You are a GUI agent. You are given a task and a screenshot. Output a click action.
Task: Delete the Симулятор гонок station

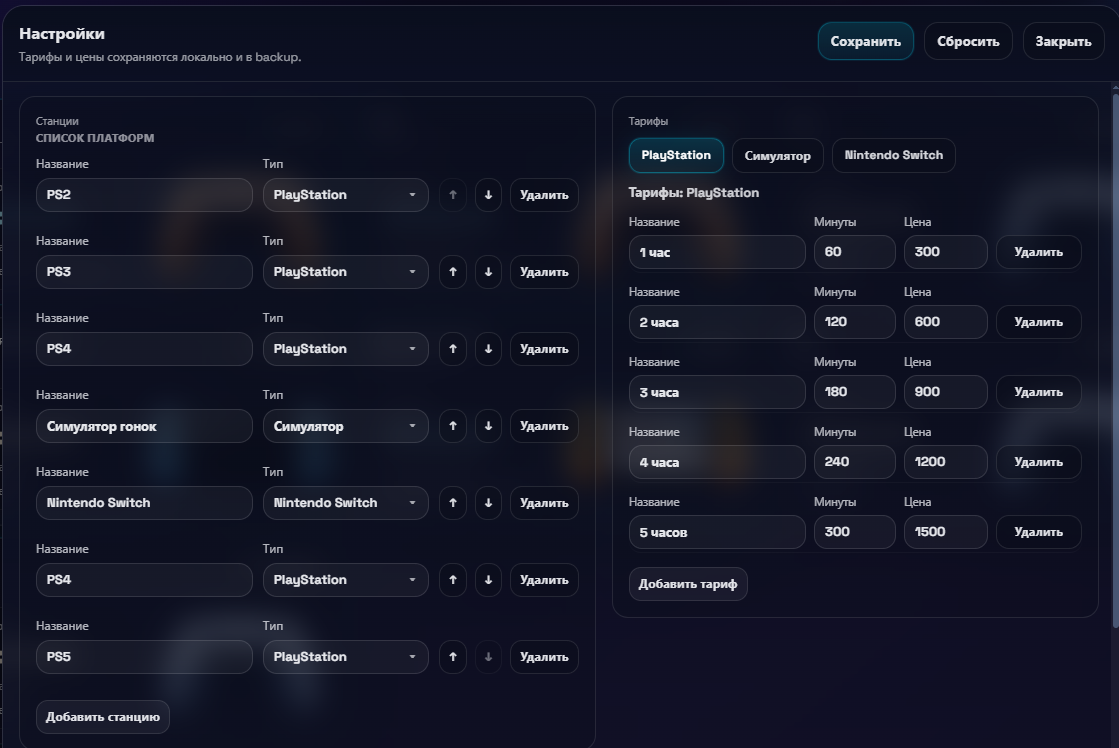pyautogui.click(x=544, y=426)
